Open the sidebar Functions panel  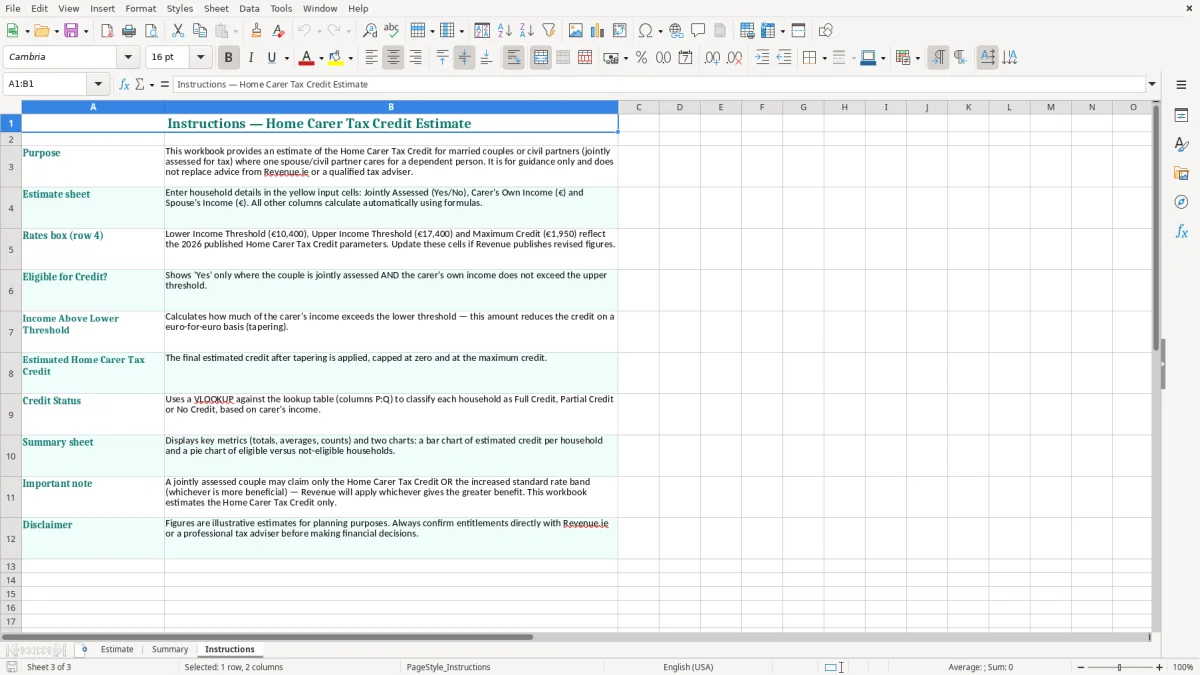click(x=1181, y=231)
